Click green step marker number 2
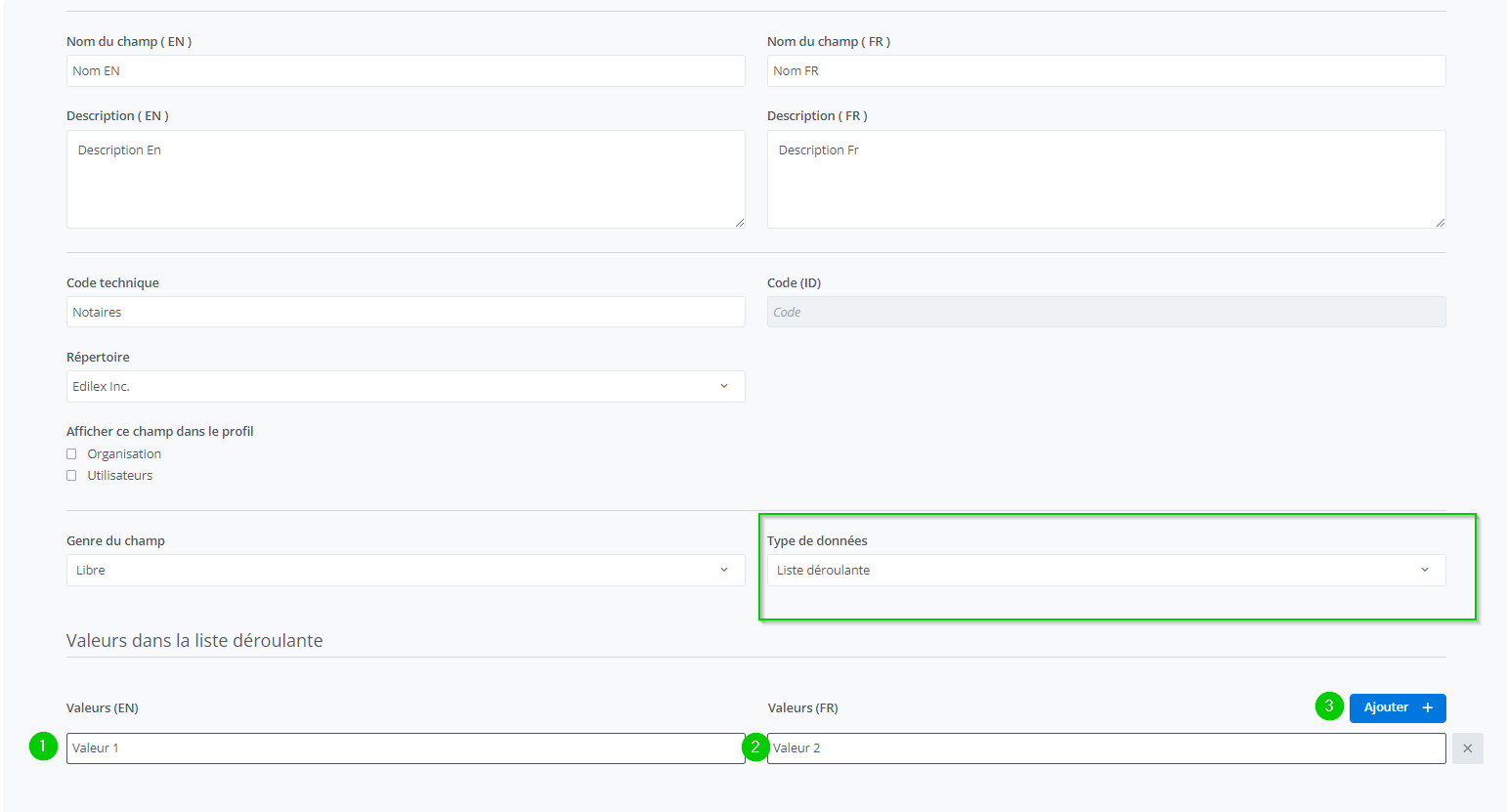The image size is (1507, 812). pyautogui.click(x=754, y=747)
